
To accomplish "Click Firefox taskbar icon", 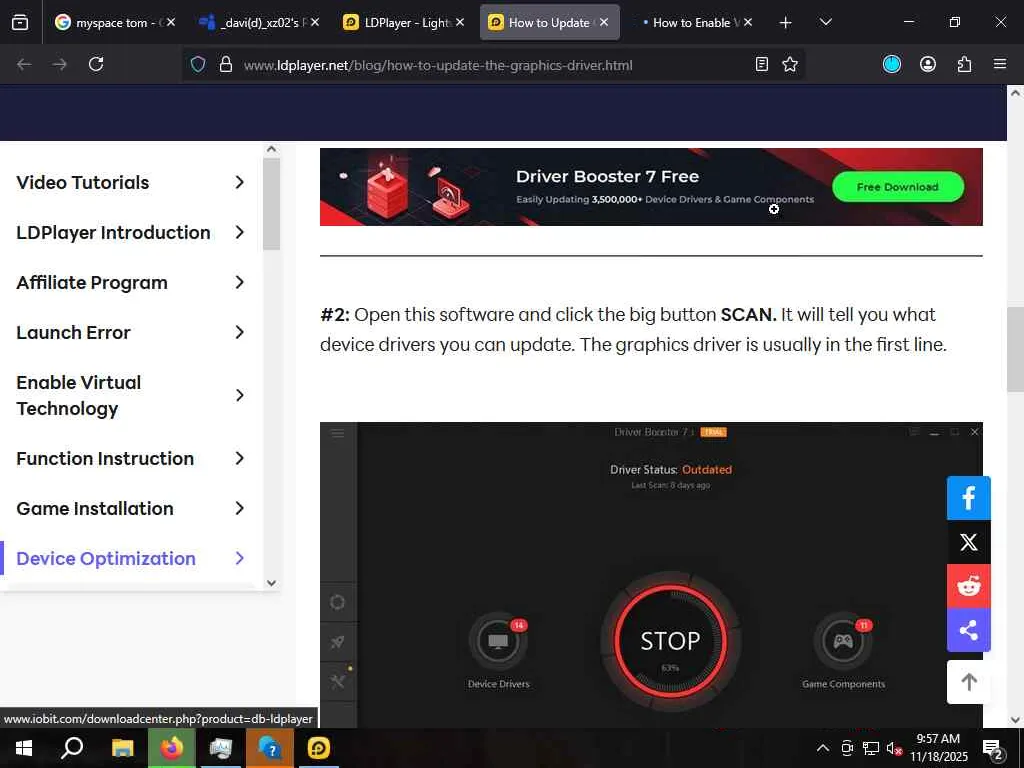I will point(172,748).
